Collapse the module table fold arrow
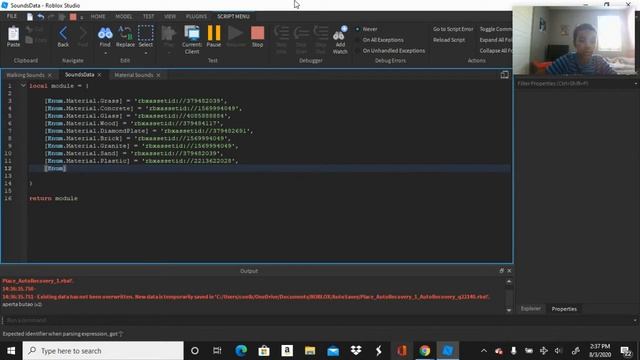 pos(23,86)
